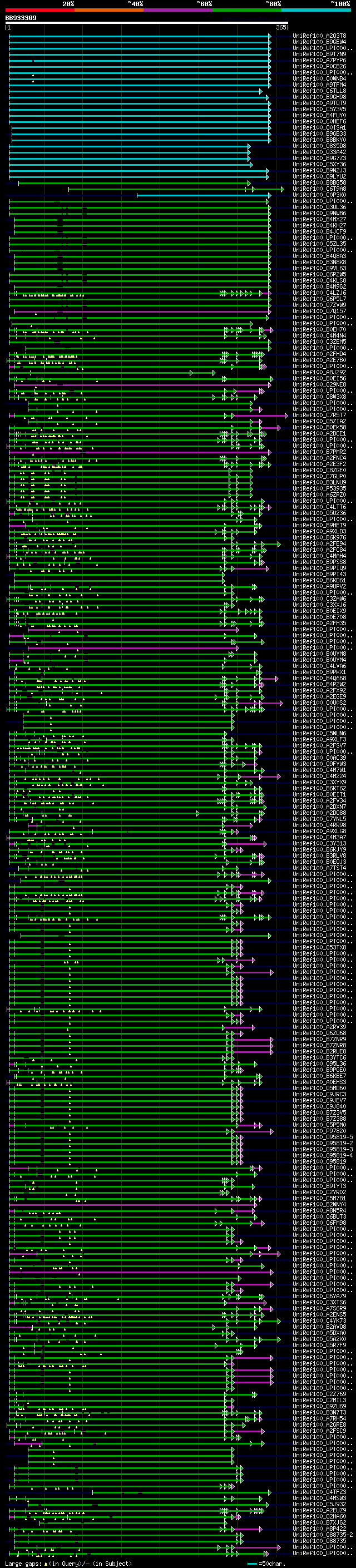The height and width of the screenshot is (1568, 356).
Task: Select hit label UniRef100_Q6P5L7
Action: click(319, 299)
